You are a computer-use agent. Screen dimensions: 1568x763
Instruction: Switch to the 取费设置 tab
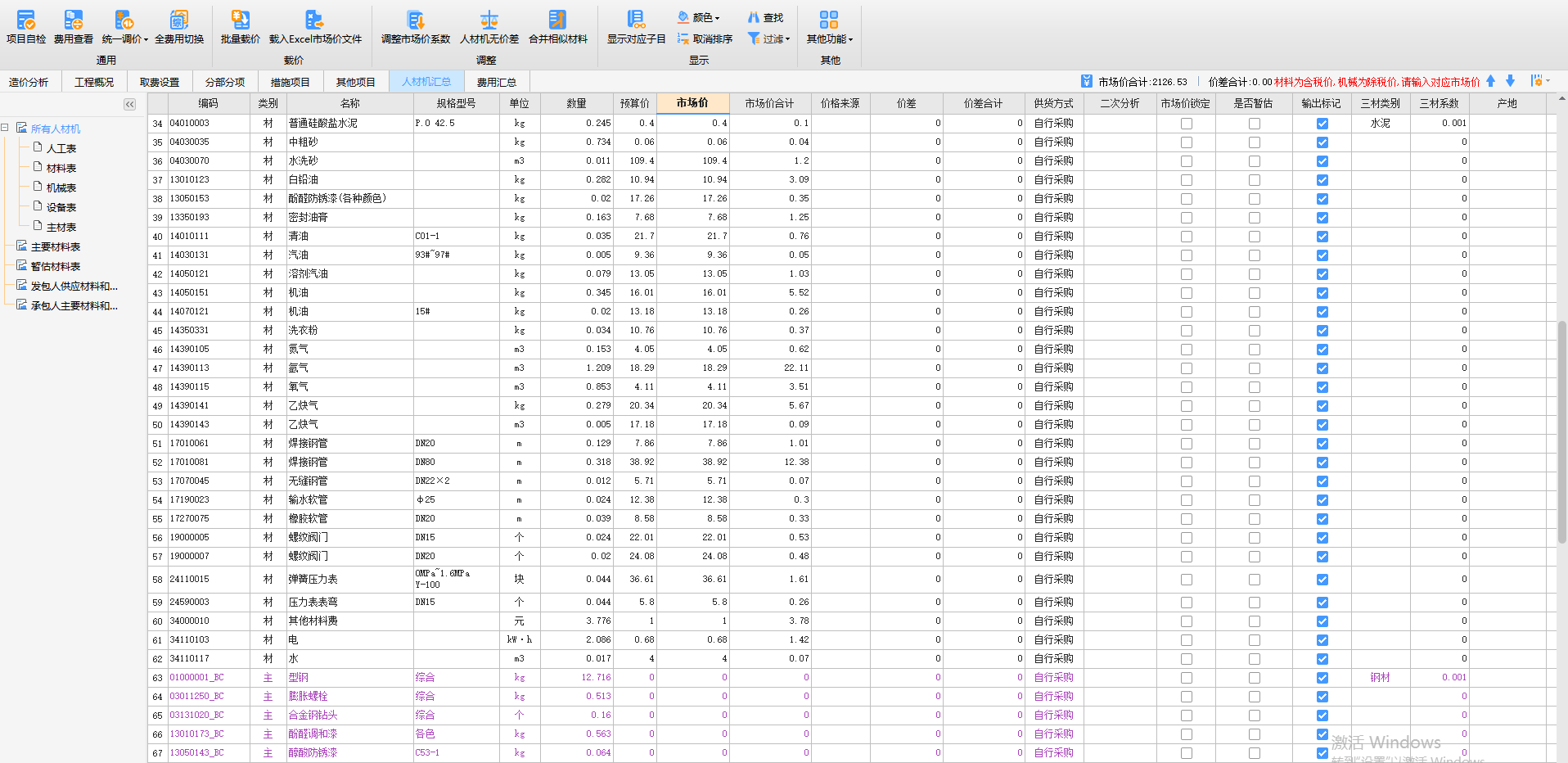click(x=160, y=82)
